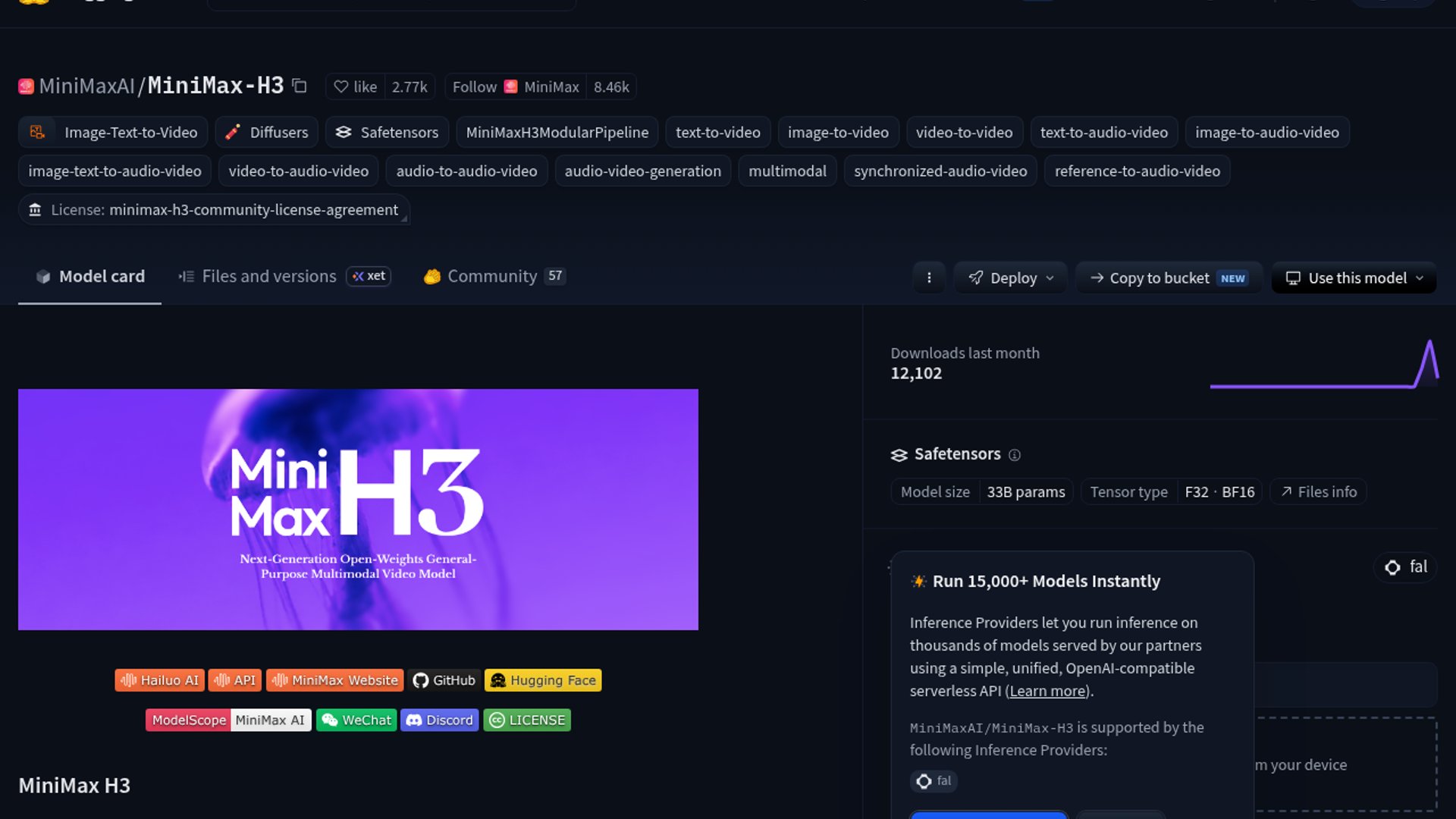This screenshot has height=819, width=1456.
Task: Filter by the video-to-audio-video tag
Action: point(299,171)
